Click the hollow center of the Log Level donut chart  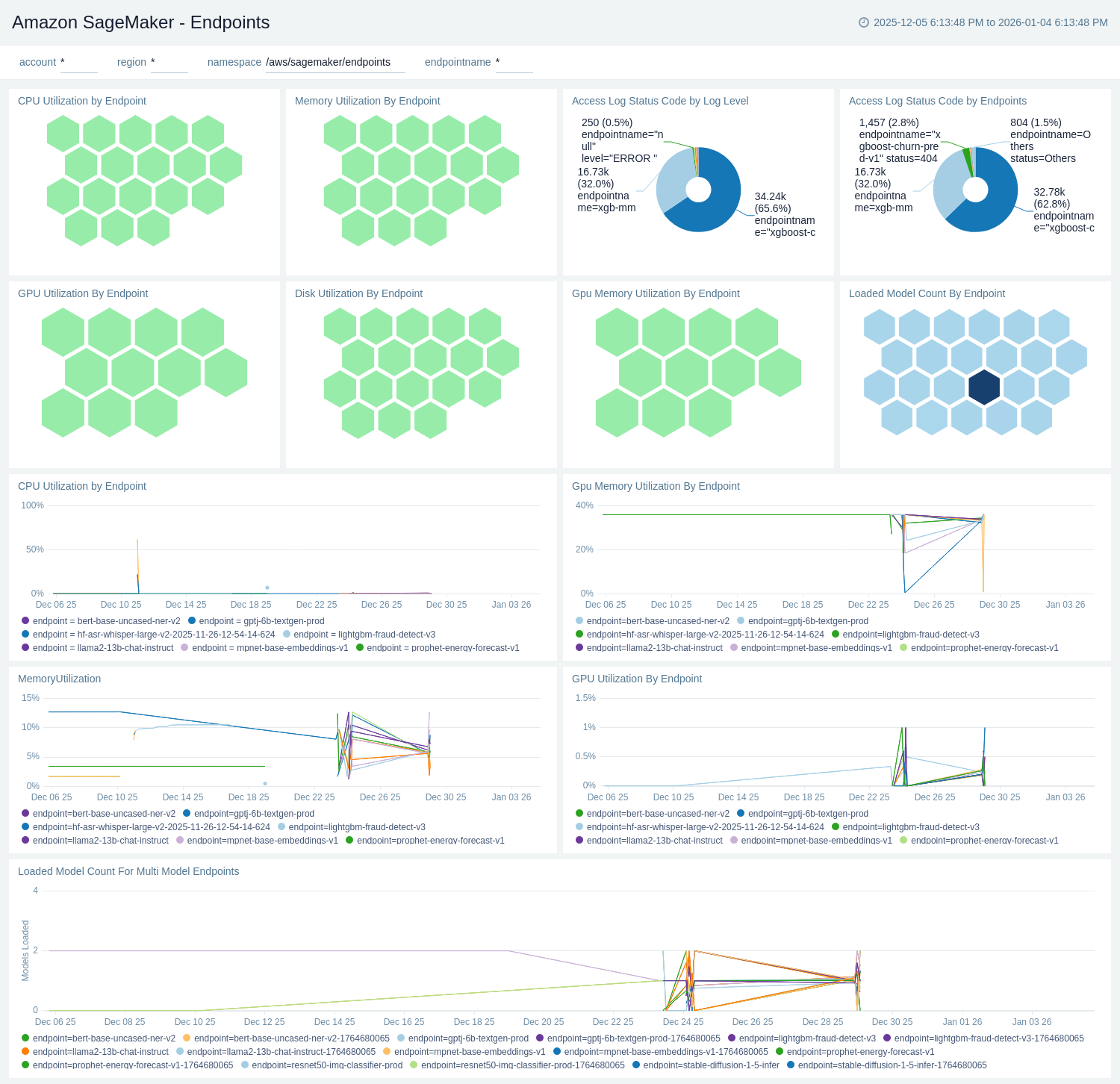[698, 190]
